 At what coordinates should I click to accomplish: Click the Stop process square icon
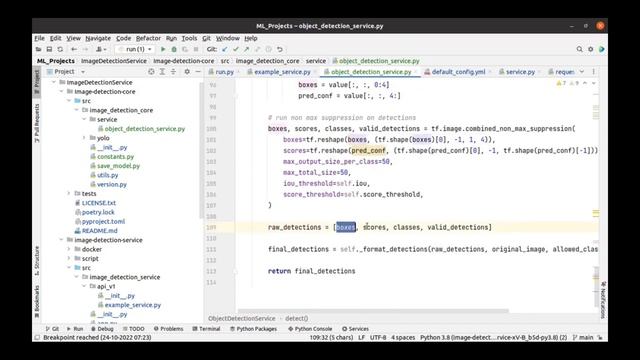pyautogui.click(x=196, y=49)
